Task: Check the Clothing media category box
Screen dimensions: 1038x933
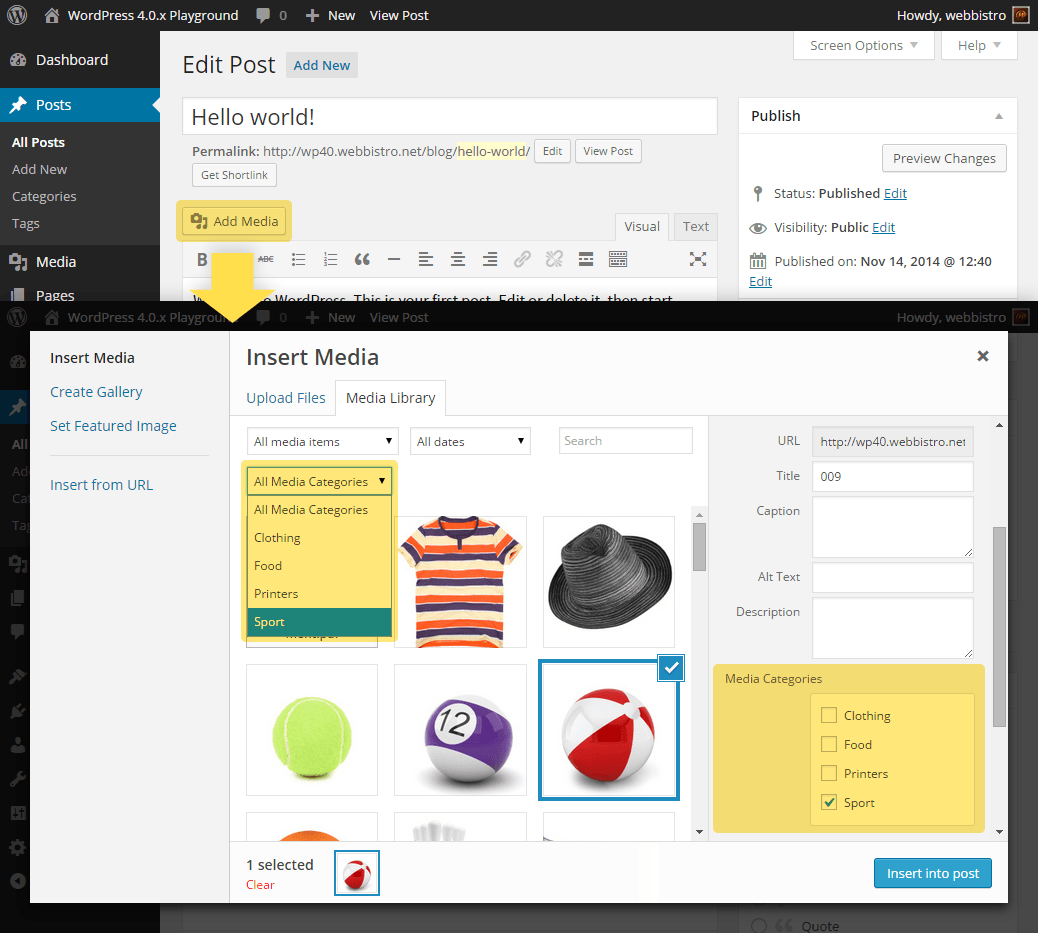Action: pos(828,716)
